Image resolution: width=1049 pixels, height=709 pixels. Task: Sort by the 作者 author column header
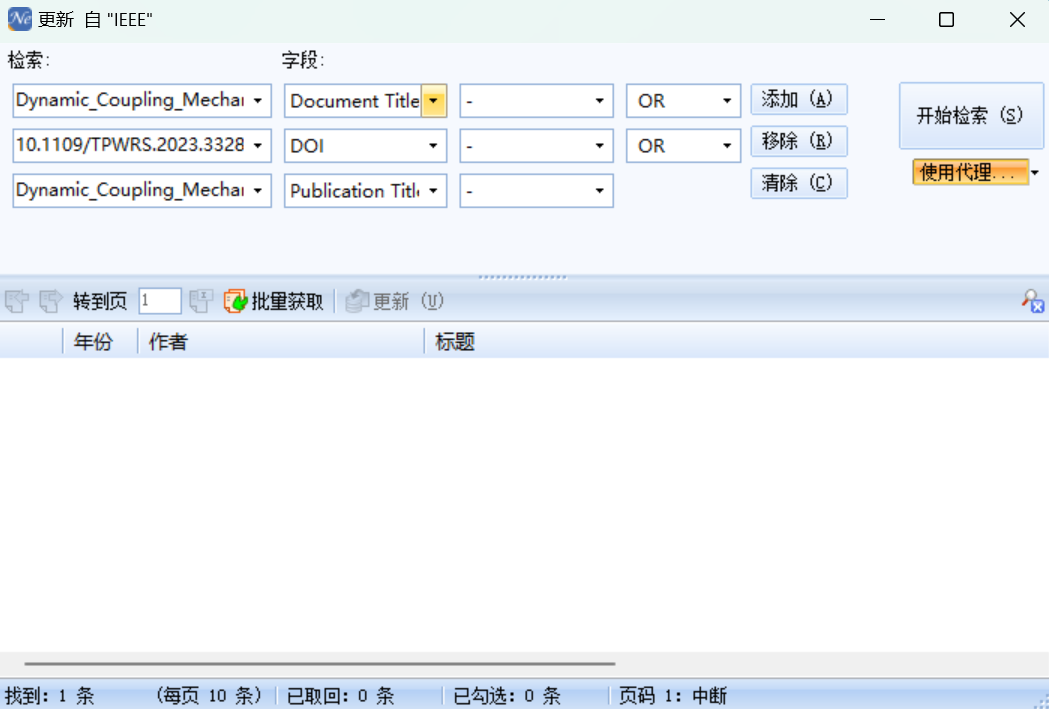pos(280,342)
